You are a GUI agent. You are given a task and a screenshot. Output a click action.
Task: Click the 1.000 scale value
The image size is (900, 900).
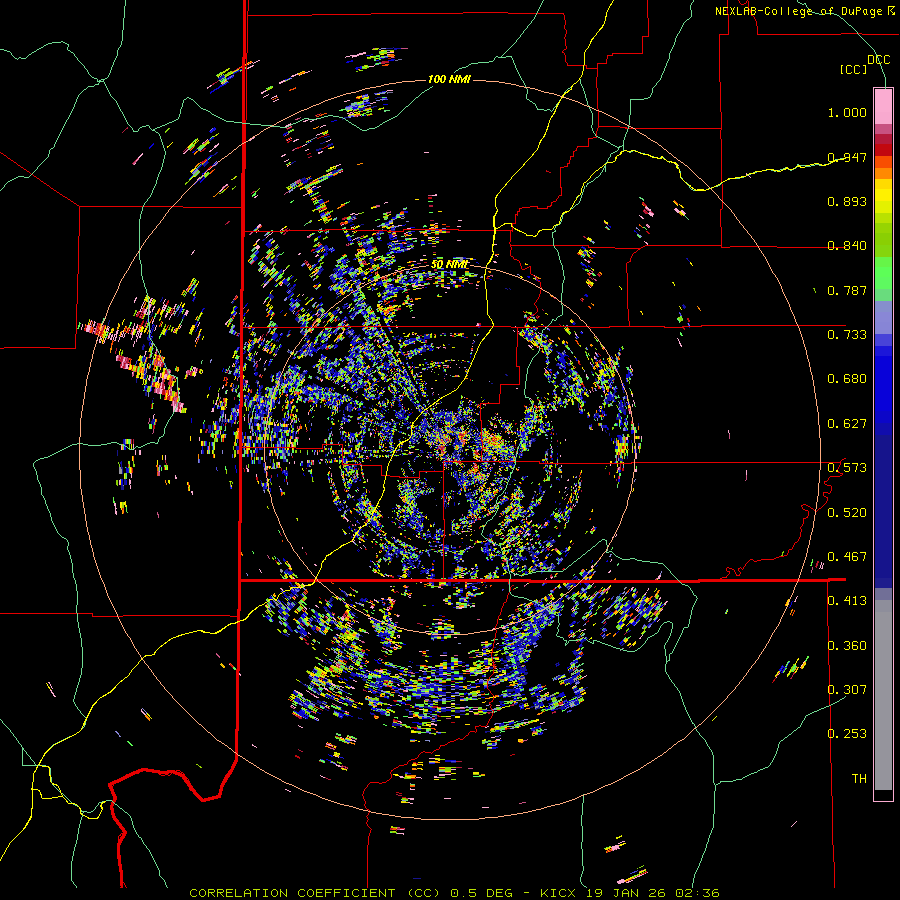847,112
